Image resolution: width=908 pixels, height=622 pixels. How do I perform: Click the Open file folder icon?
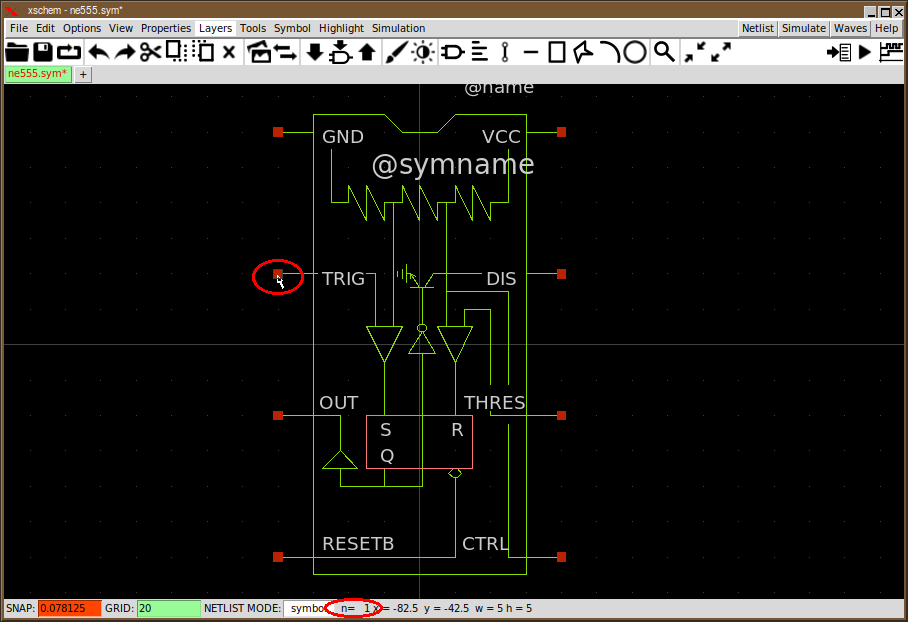click(x=17, y=52)
